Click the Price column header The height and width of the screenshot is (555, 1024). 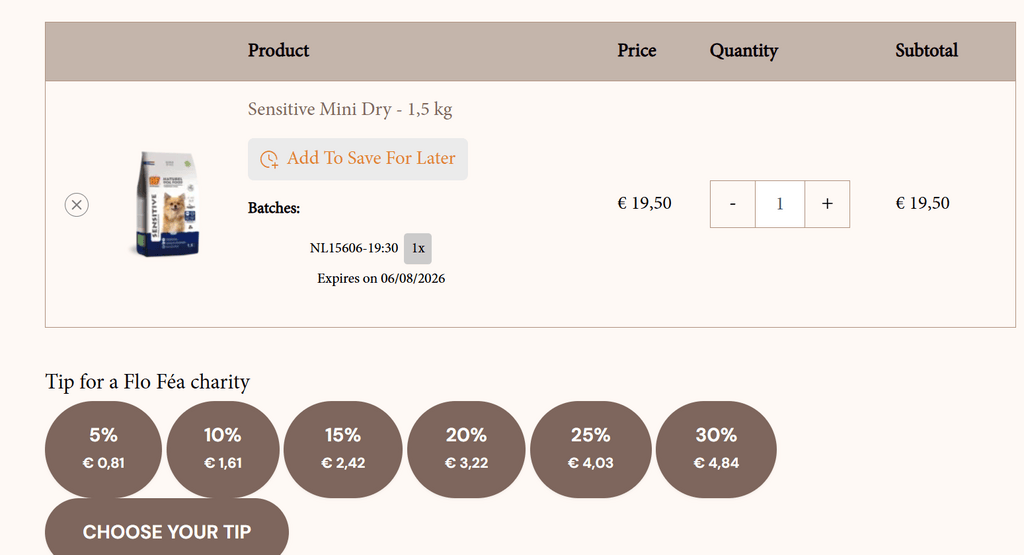[x=637, y=51]
